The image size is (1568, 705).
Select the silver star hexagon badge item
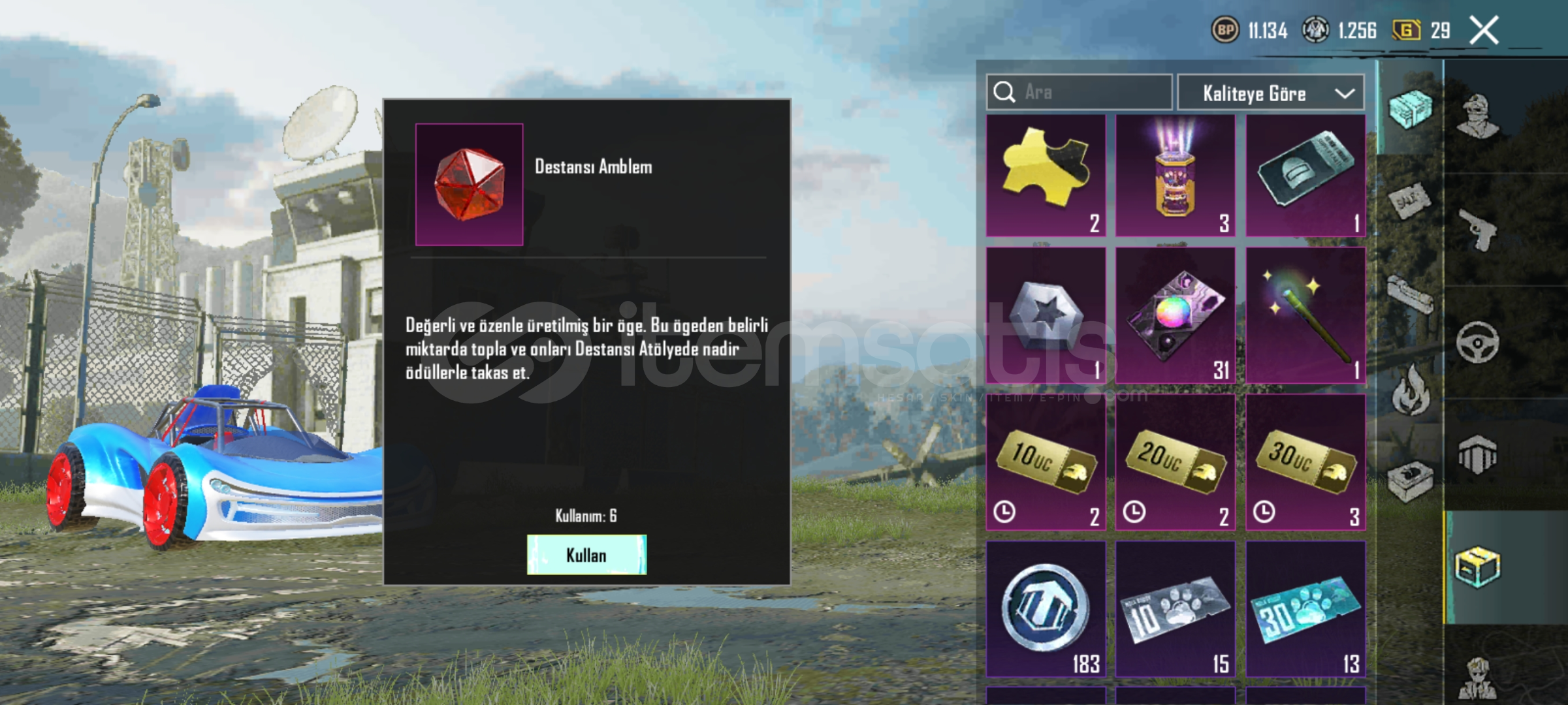click(1046, 315)
